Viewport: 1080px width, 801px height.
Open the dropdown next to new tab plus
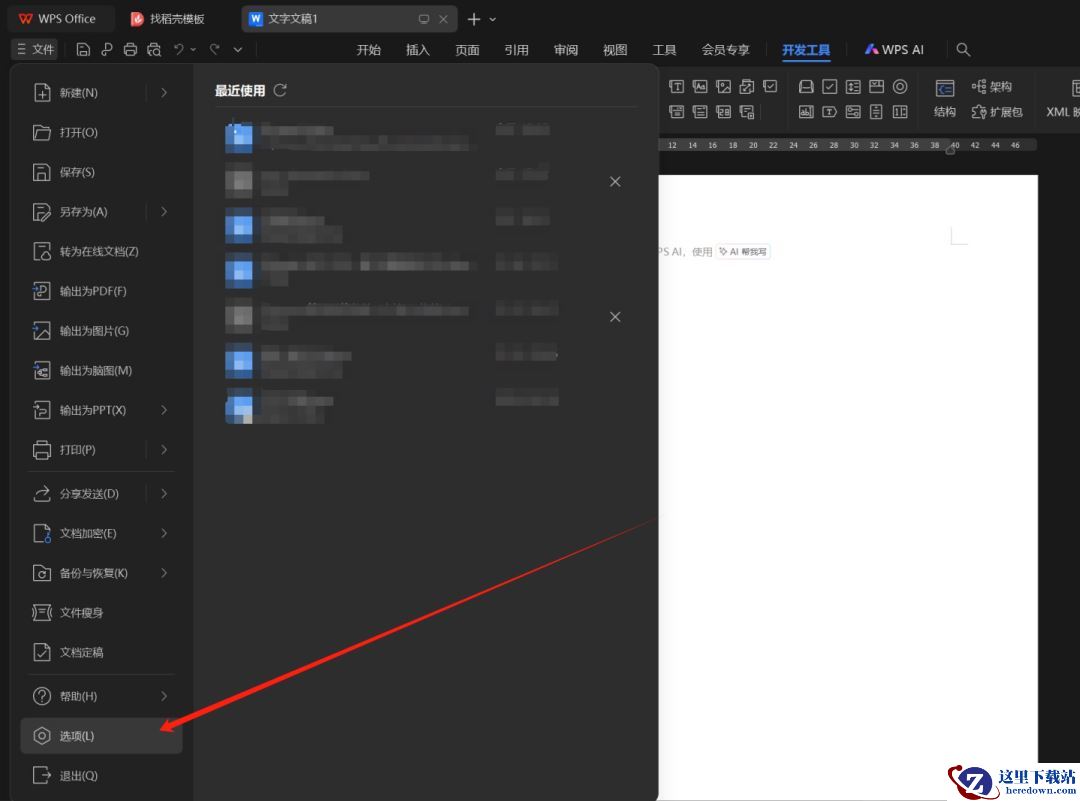pyautogui.click(x=493, y=19)
